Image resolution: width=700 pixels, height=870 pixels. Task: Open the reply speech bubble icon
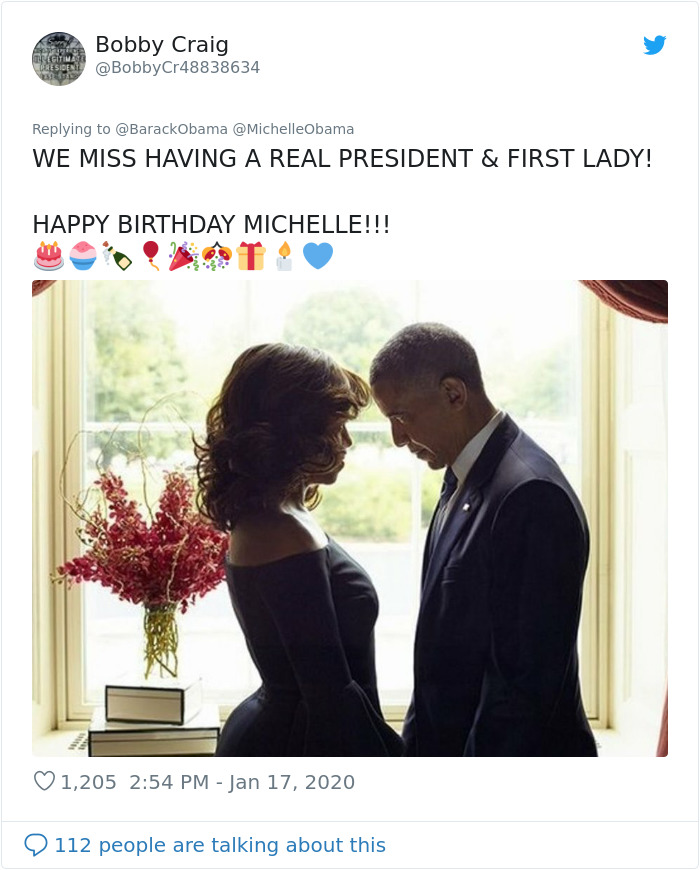coord(37,845)
